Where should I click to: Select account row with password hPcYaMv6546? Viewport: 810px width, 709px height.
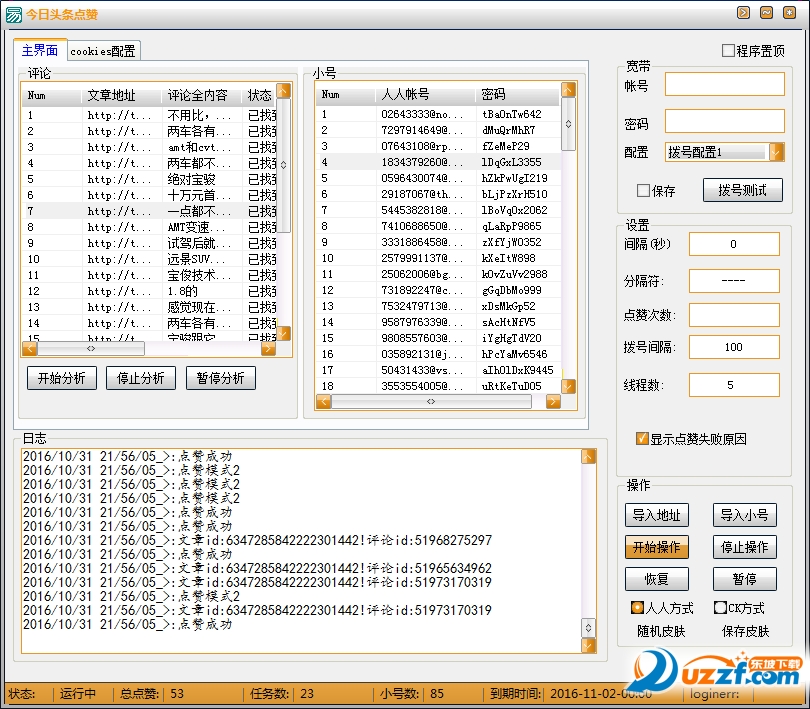pyautogui.click(x=439, y=354)
